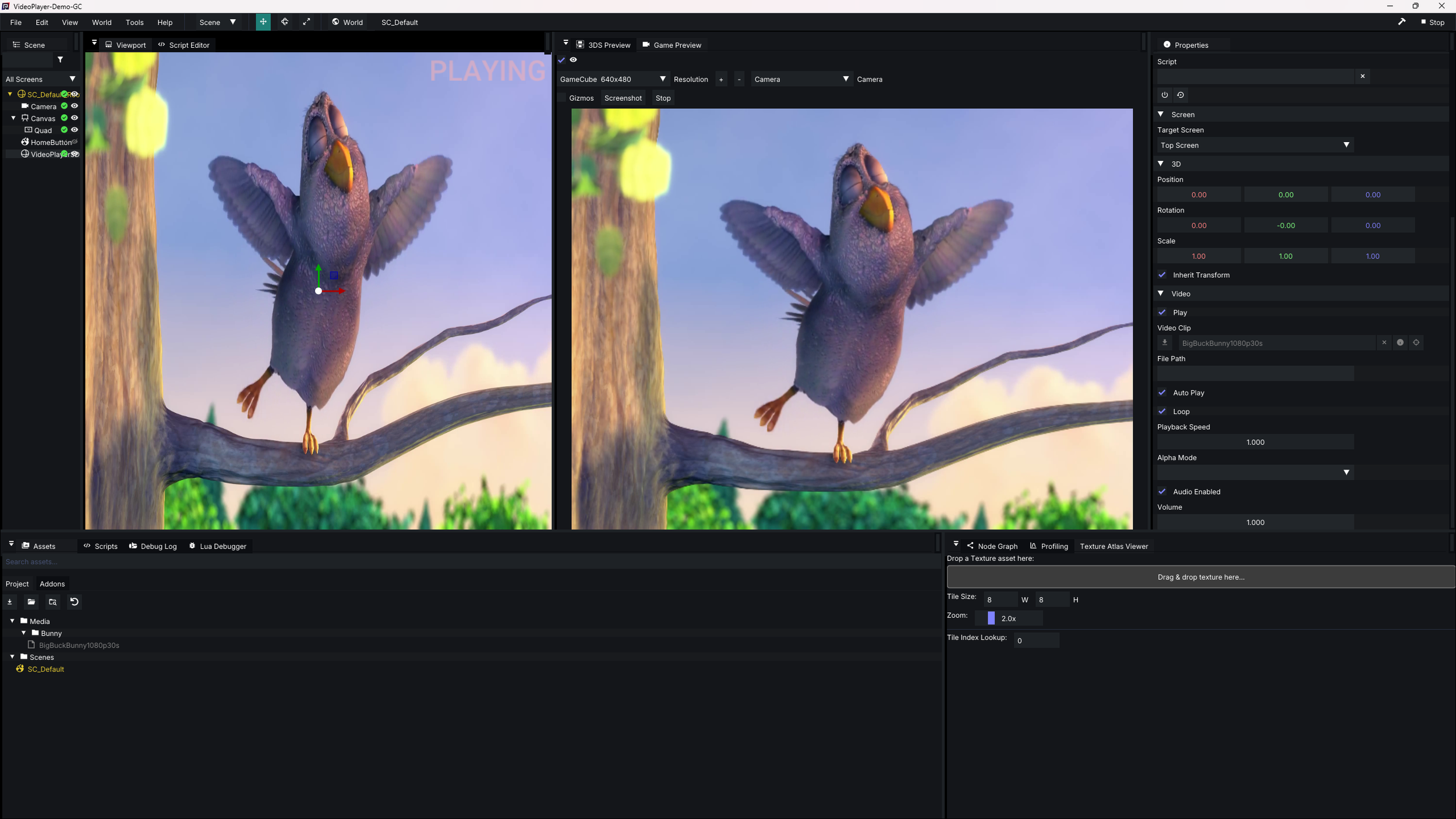Collapse the Canvas tree node

13,118
